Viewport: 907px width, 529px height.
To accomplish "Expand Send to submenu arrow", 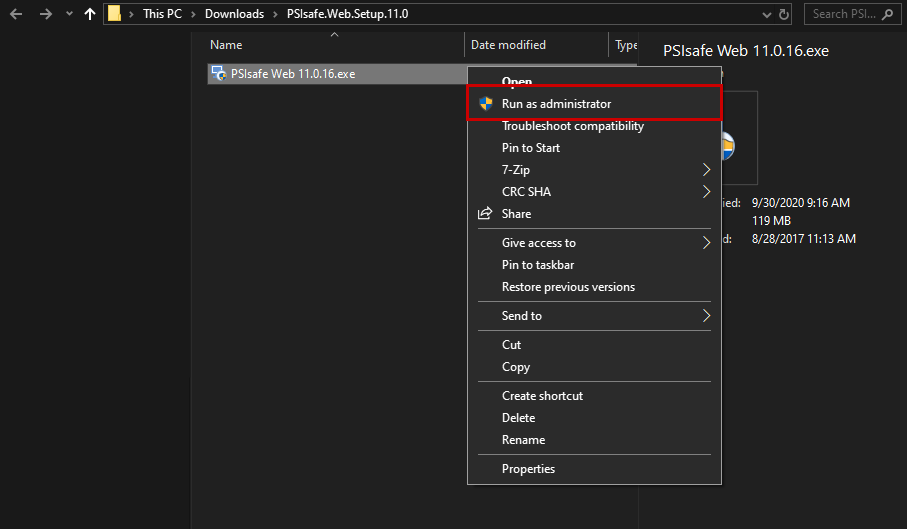I will point(706,316).
